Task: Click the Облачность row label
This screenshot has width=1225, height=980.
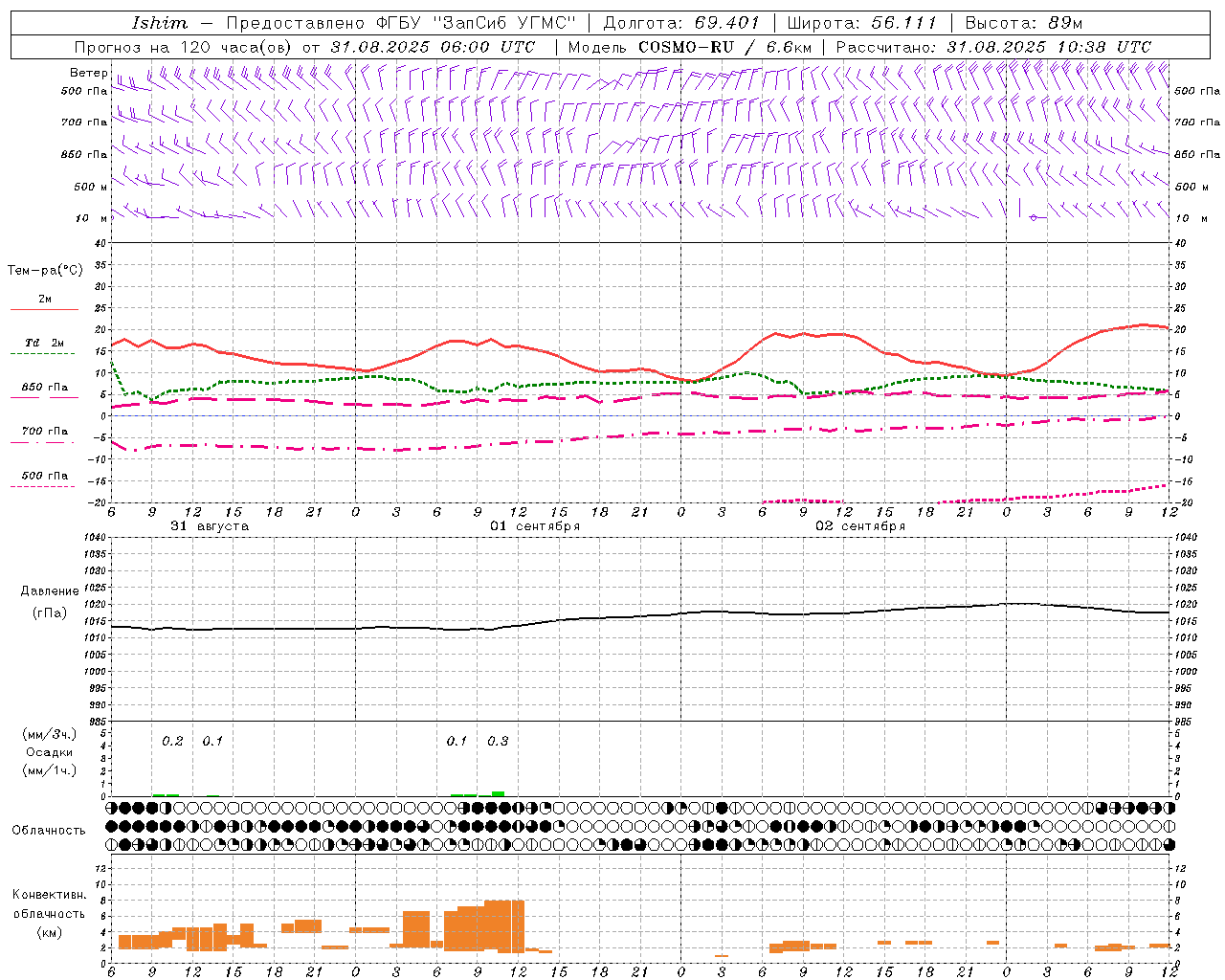Action: 49,831
